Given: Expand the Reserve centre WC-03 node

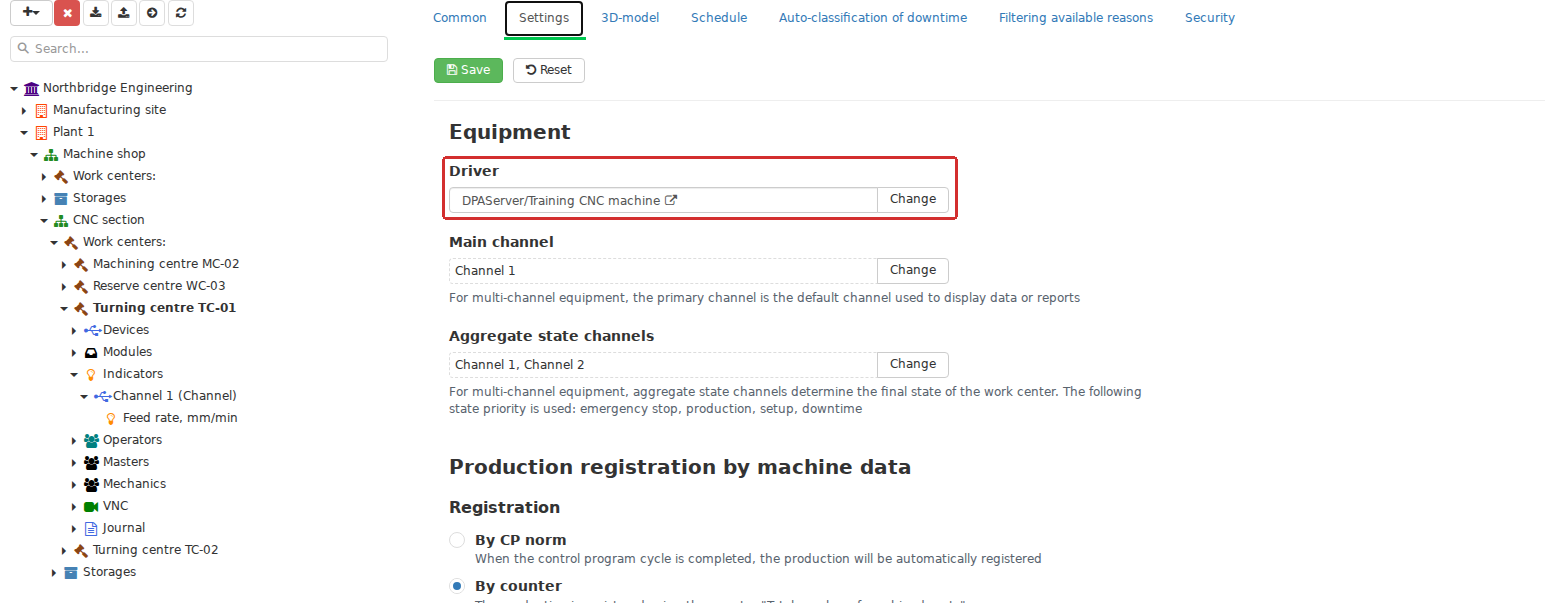Looking at the screenshot, I should pyautogui.click(x=64, y=286).
